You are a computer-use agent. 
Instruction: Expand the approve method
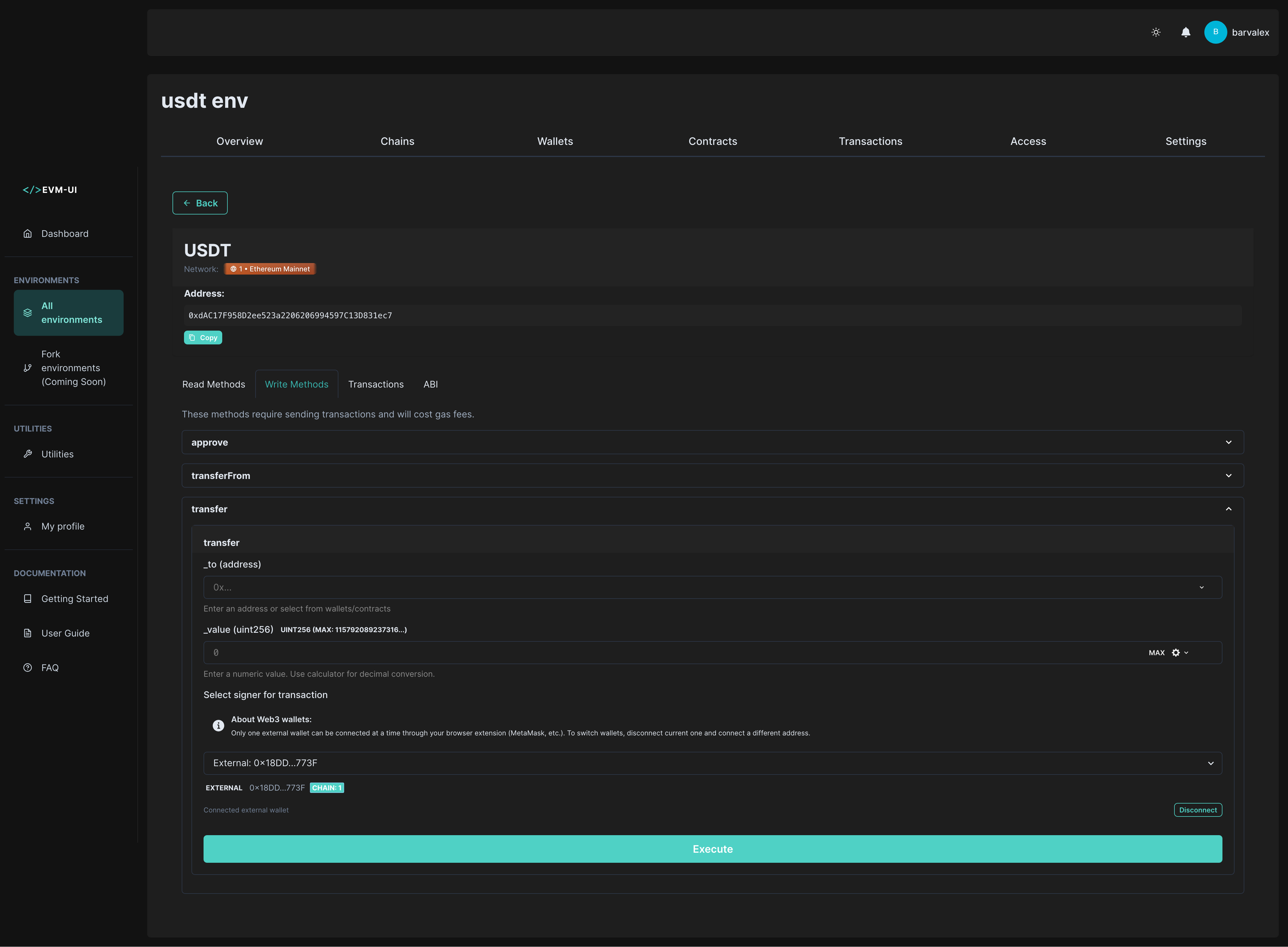pyautogui.click(x=712, y=442)
